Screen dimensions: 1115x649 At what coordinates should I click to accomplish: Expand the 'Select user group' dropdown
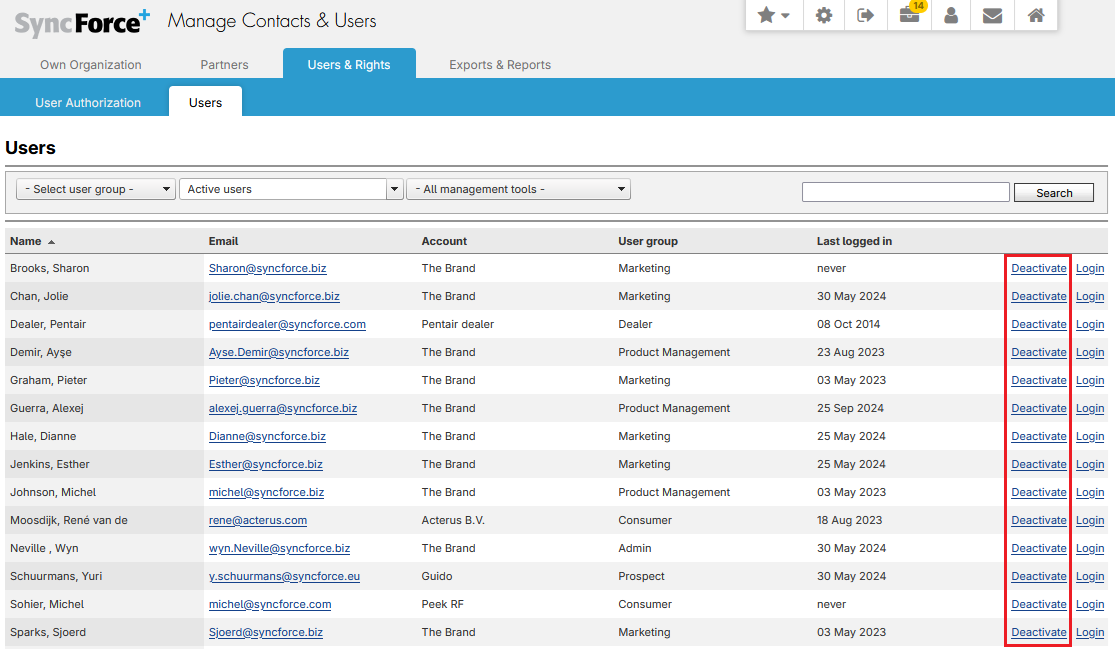coord(96,189)
